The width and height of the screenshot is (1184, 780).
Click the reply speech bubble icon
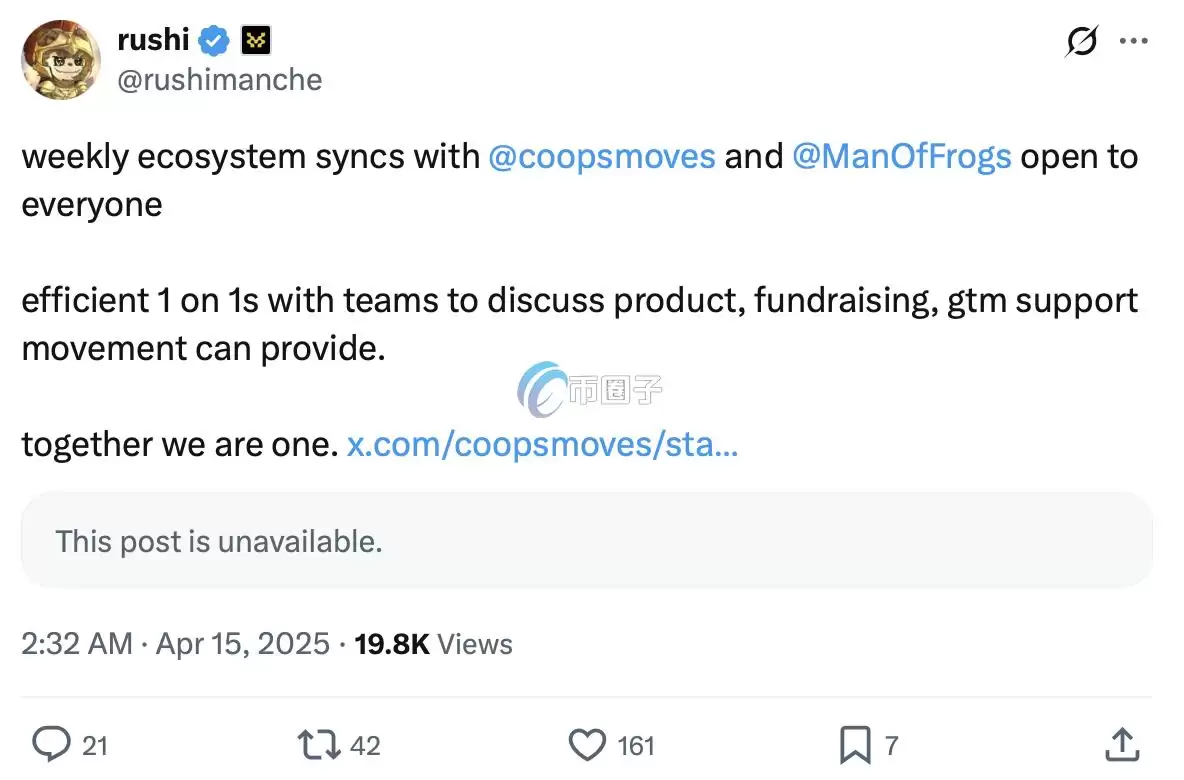click(50, 745)
